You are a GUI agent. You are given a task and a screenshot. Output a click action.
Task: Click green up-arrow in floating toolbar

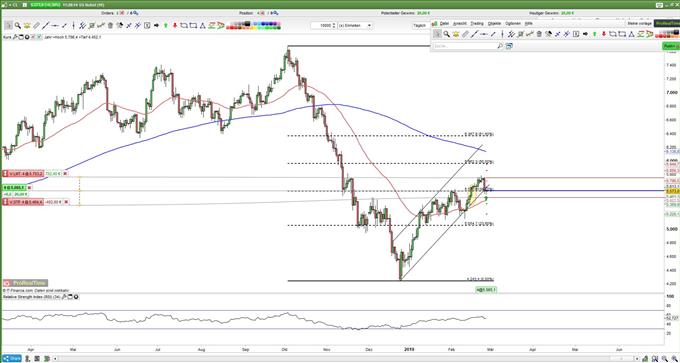(x=595, y=34)
